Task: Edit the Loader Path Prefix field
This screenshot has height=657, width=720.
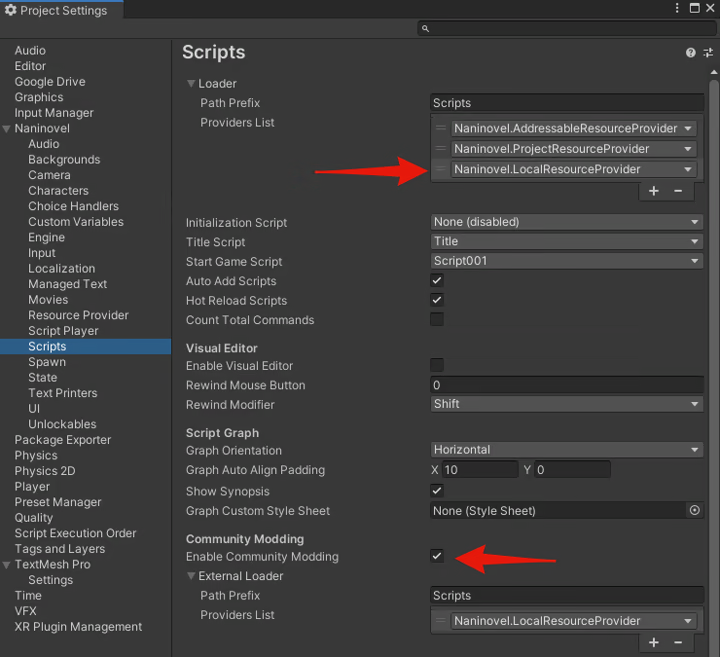Action: [567, 103]
